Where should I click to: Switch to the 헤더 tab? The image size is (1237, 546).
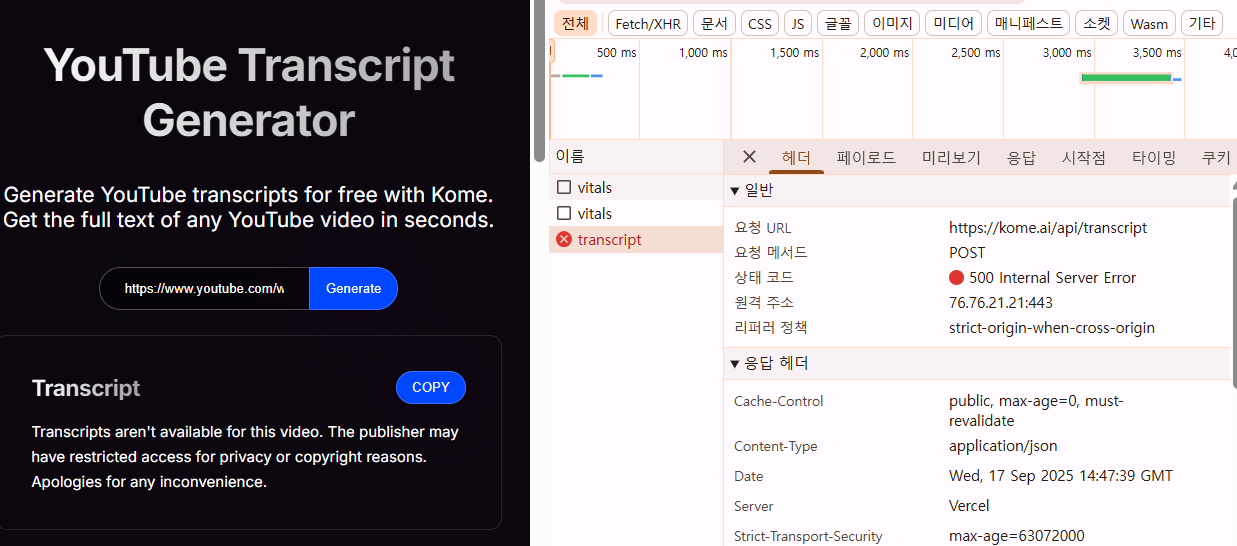click(x=796, y=157)
